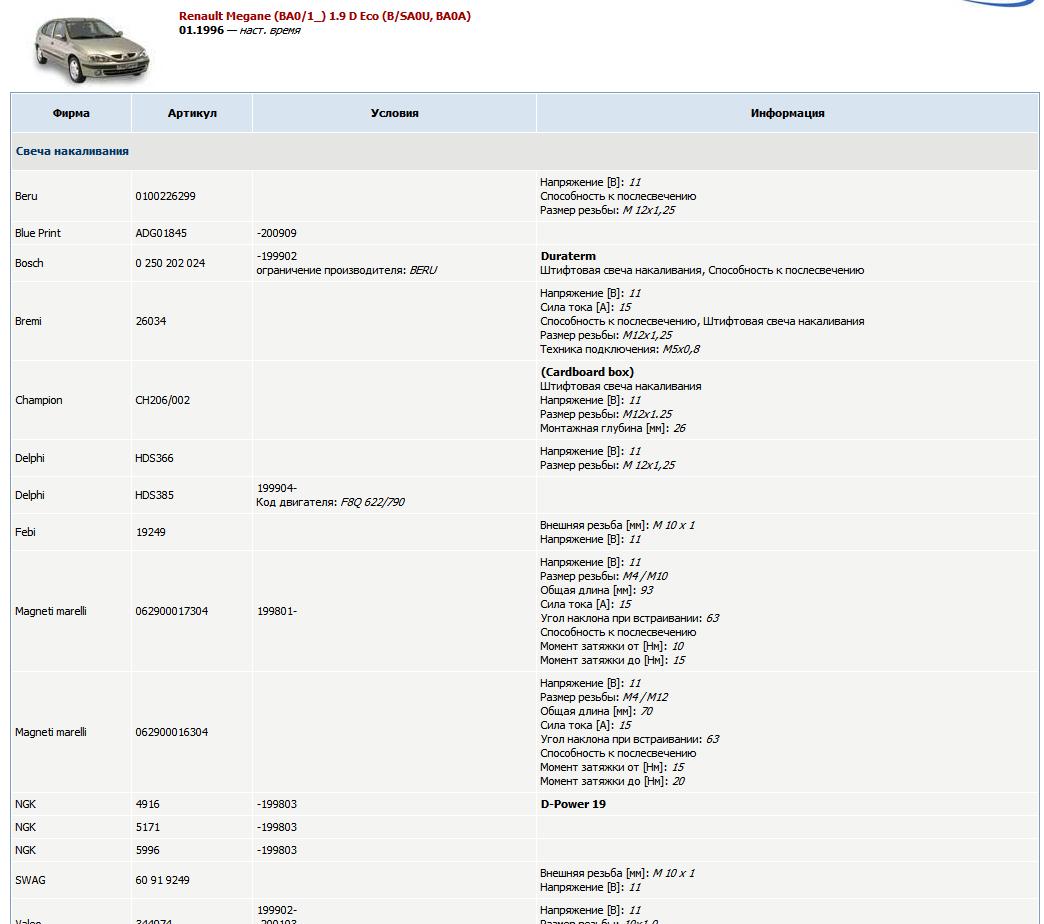This screenshot has height=924, width=1044.
Task: Click the Информация column header
Action: pos(787,113)
